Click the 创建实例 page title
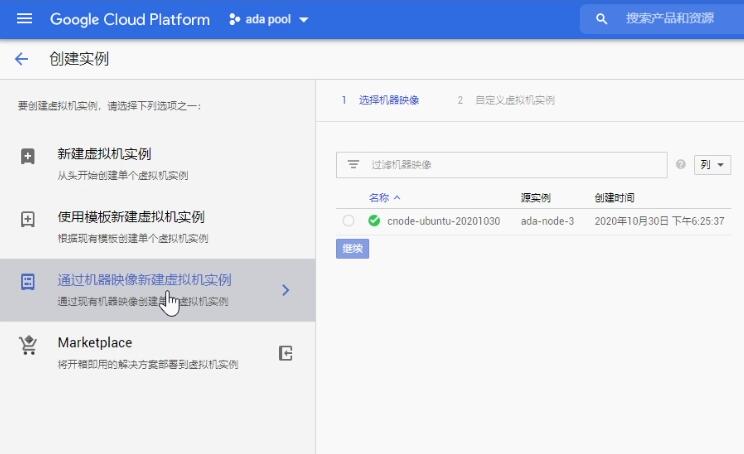 pos(79,59)
